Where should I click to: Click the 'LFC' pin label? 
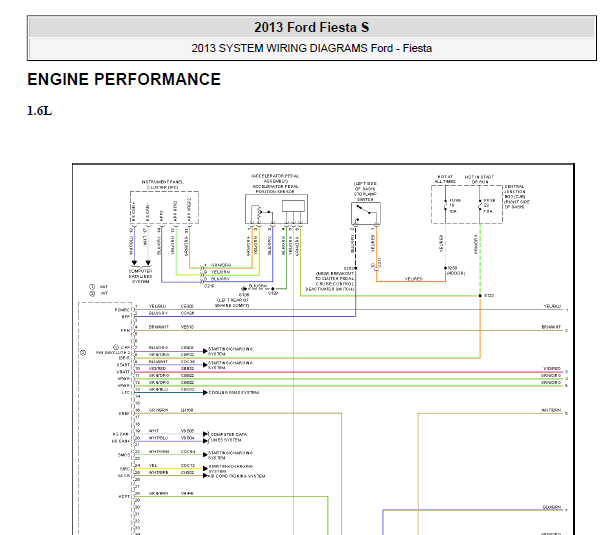click(x=126, y=393)
